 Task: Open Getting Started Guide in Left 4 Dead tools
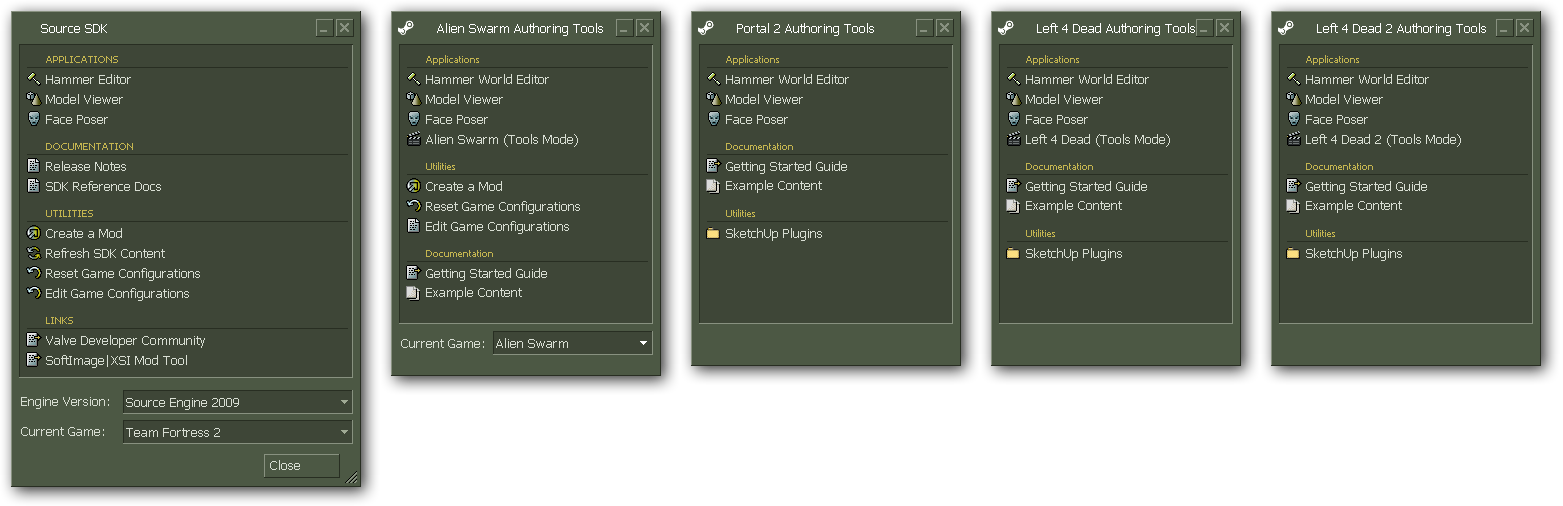(x=1086, y=186)
